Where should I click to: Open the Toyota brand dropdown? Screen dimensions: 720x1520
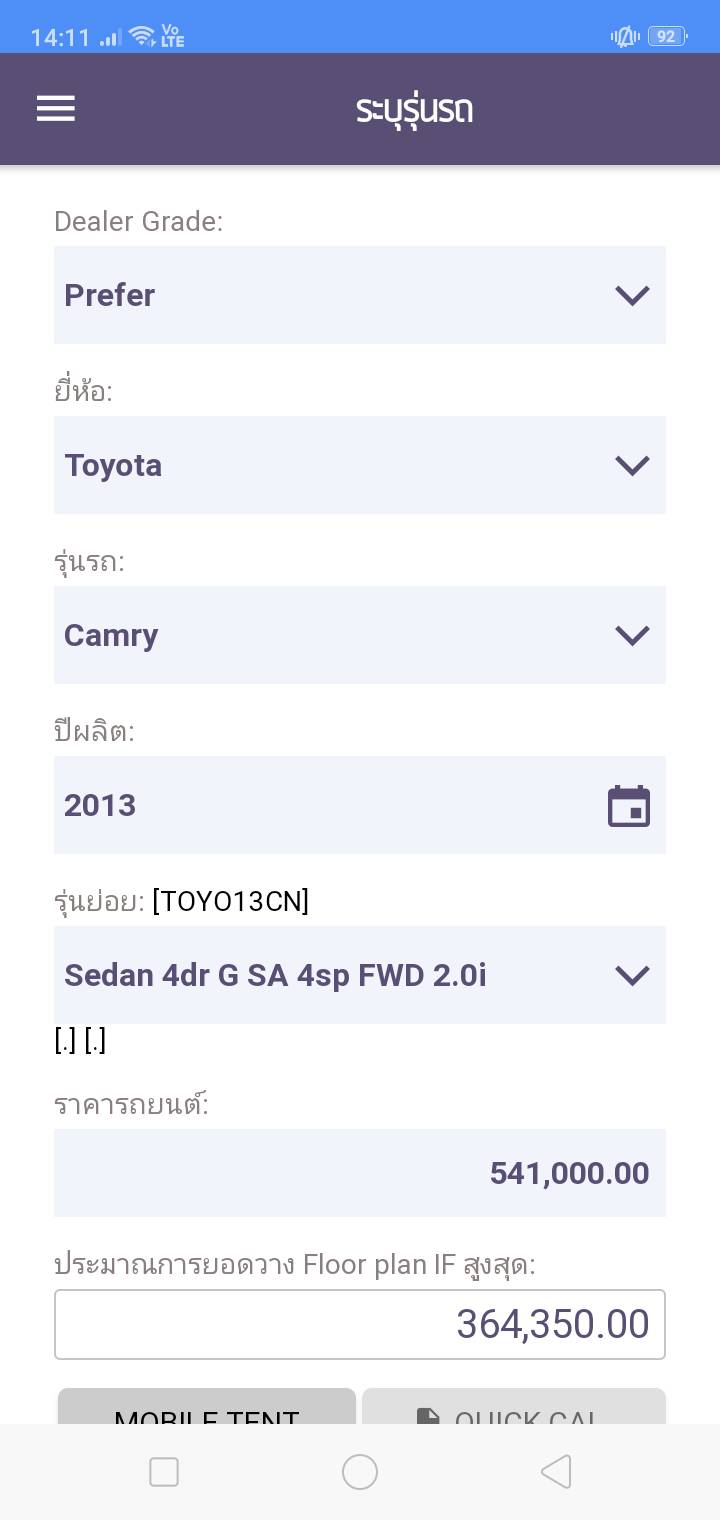[x=360, y=465]
